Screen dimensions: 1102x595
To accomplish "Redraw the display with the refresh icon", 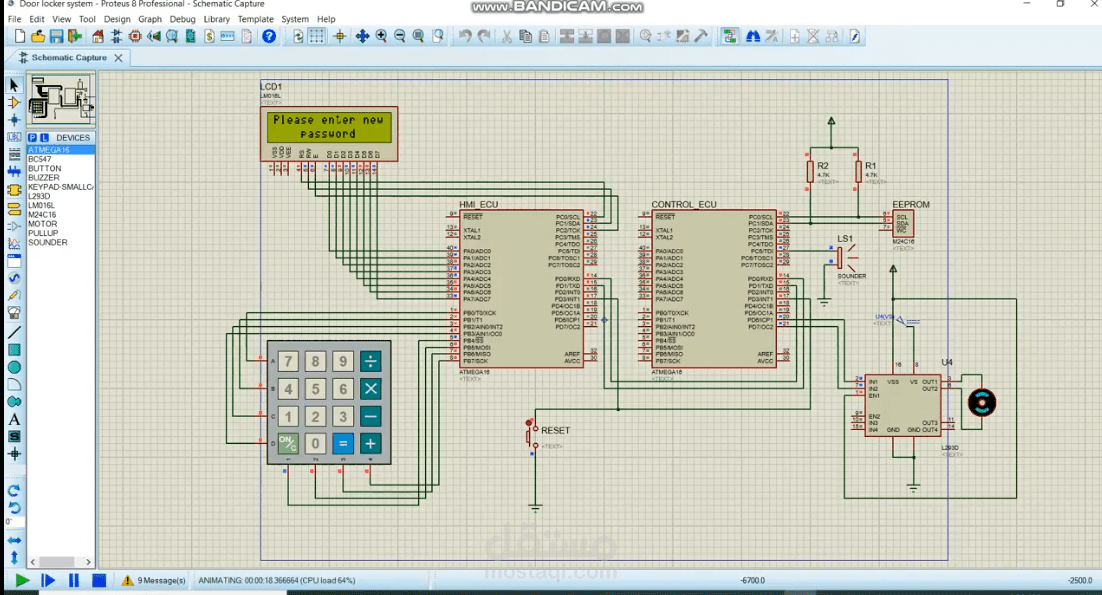I will click(x=298, y=37).
